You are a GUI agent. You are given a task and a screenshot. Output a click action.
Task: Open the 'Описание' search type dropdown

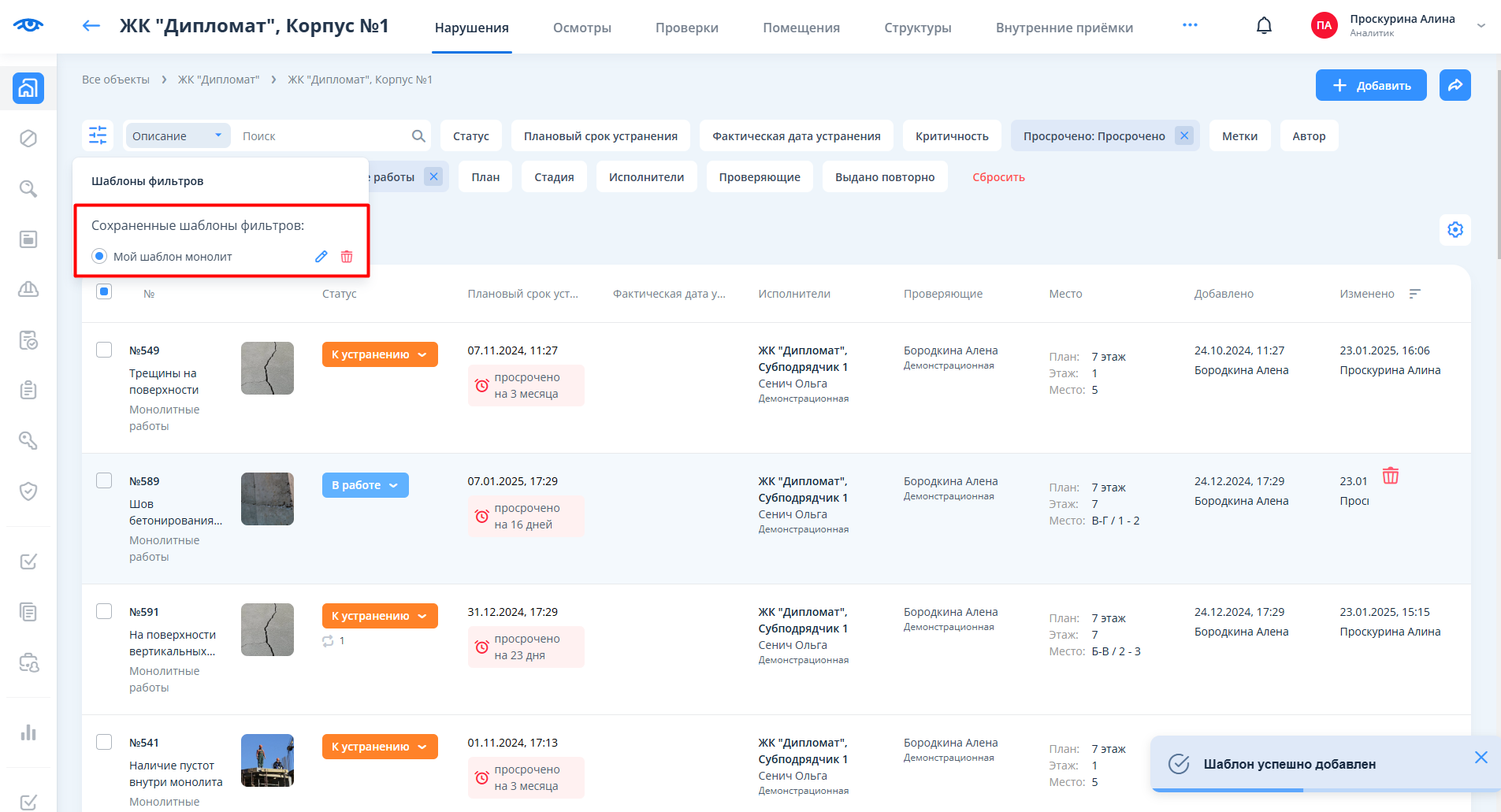click(x=177, y=136)
